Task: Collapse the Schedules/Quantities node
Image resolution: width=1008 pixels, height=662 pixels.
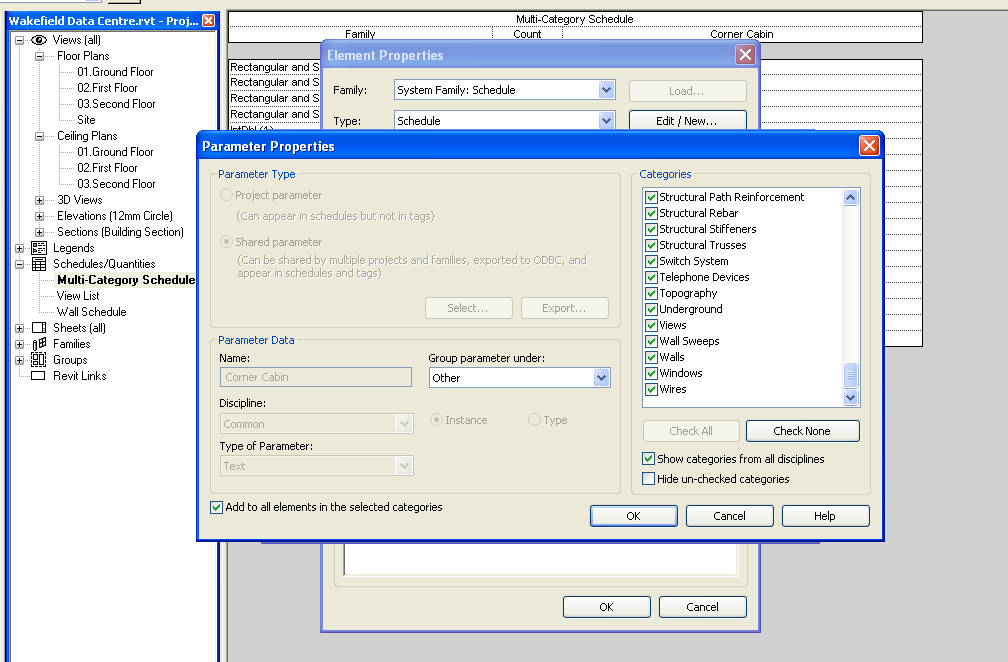Action: click(x=19, y=264)
